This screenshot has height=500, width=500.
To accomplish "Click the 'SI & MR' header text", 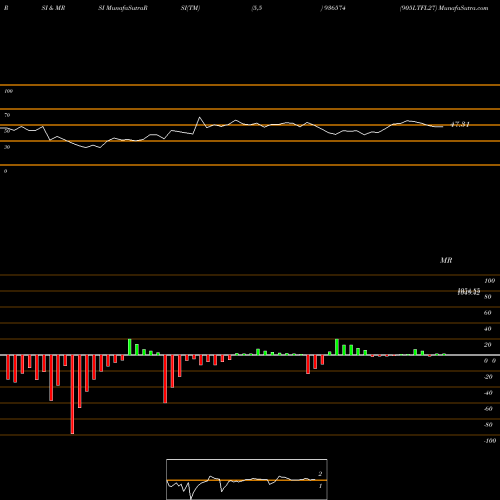I will 53,8.
